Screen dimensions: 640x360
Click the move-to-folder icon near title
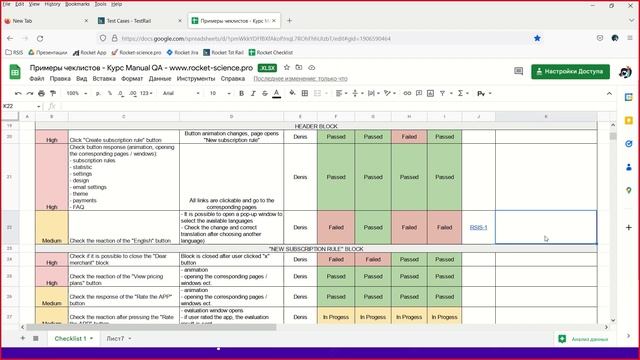[x=299, y=68]
